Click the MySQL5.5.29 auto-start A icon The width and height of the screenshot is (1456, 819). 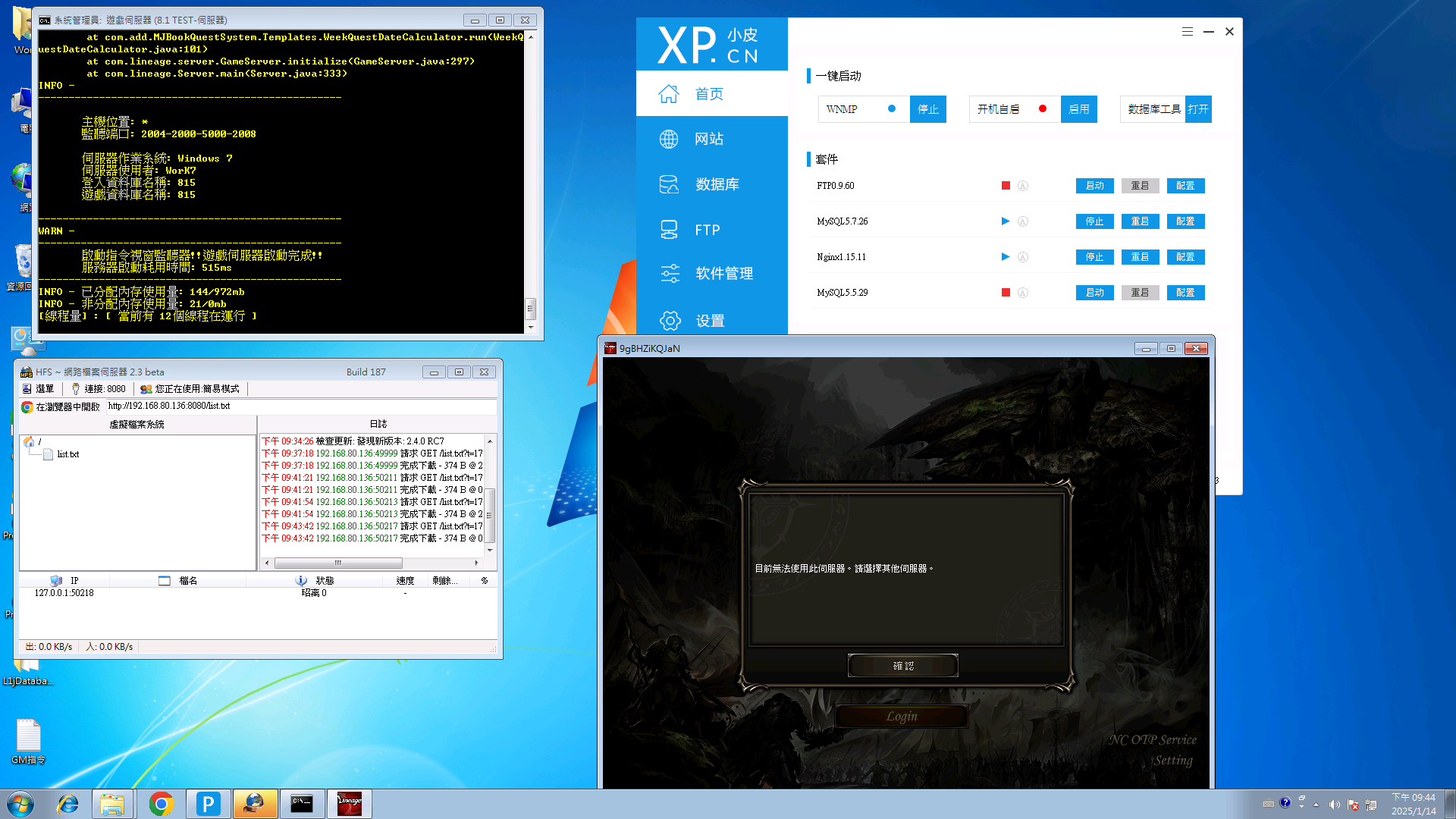coord(1022,293)
